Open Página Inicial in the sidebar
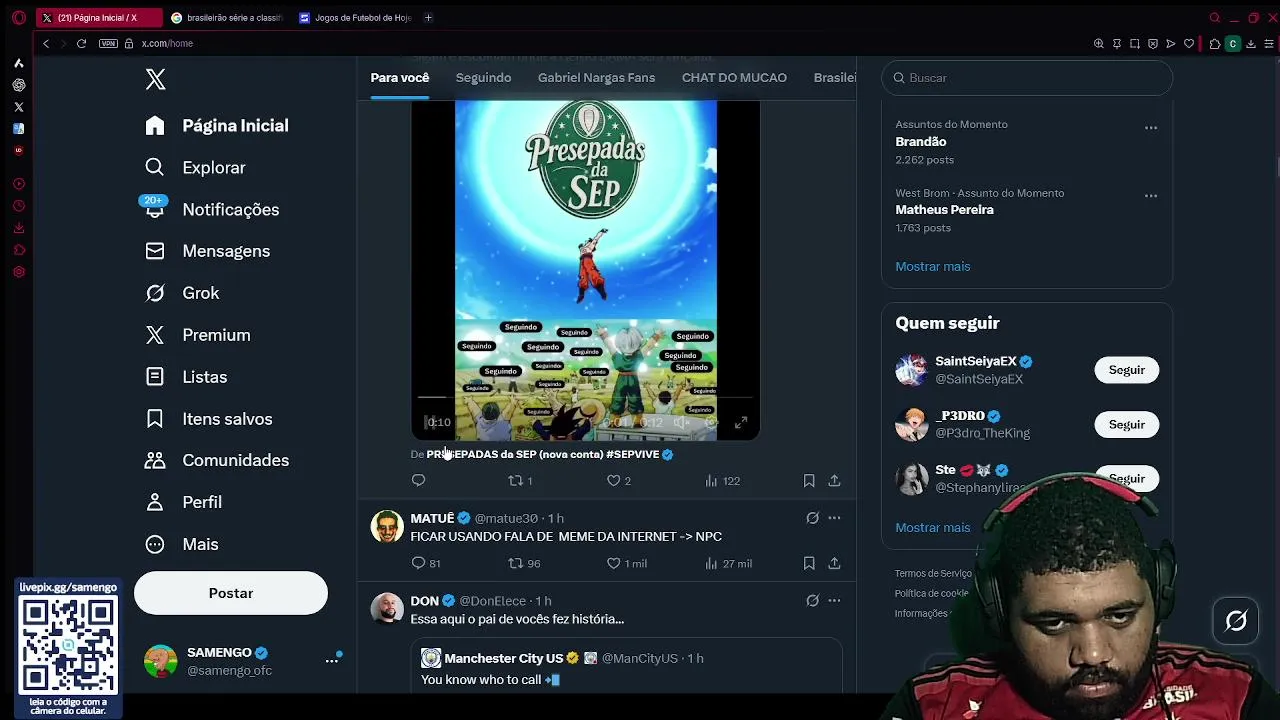Viewport: 1280px width, 720px height. (x=217, y=126)
